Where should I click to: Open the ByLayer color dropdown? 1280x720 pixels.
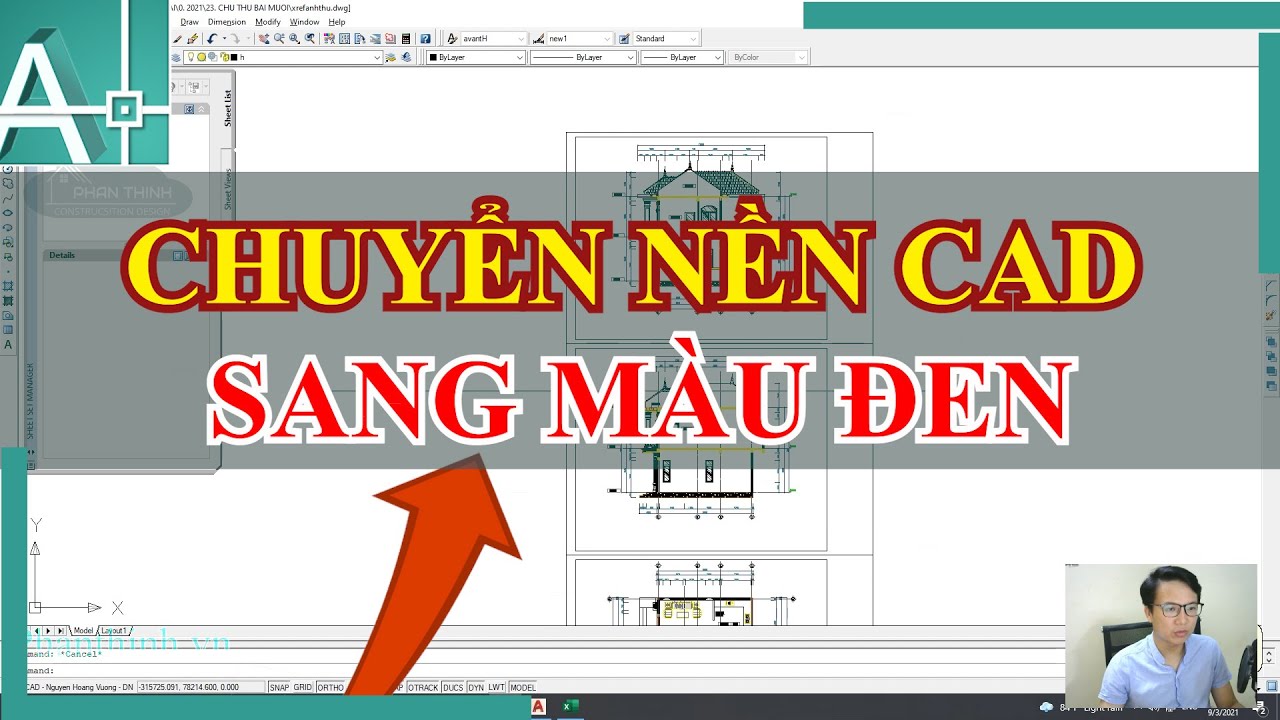[x=476, y=57]
